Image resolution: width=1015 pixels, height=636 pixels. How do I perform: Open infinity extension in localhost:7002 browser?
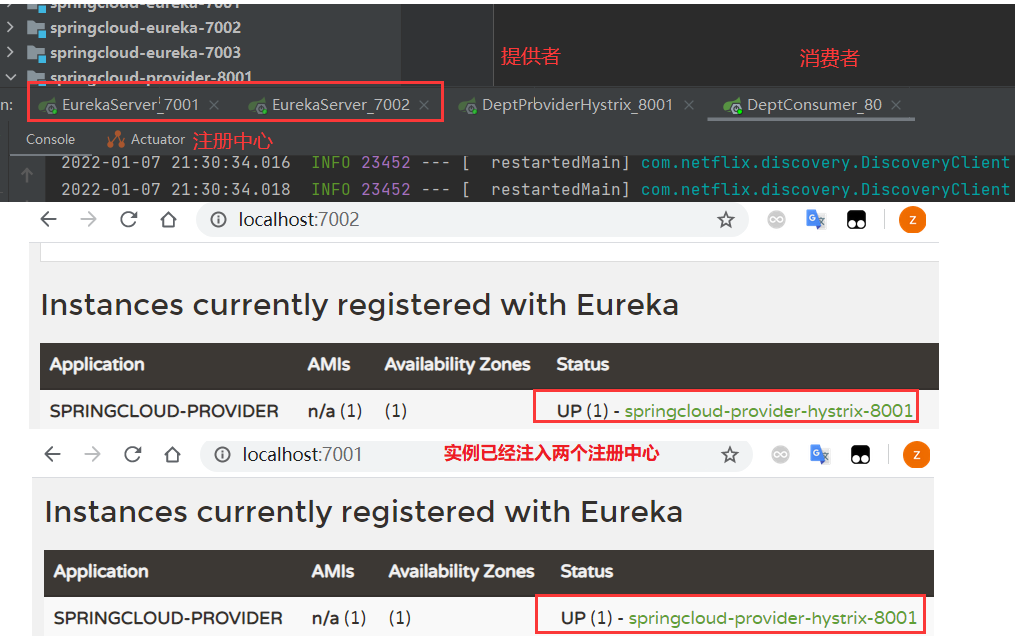coord(776,220)
